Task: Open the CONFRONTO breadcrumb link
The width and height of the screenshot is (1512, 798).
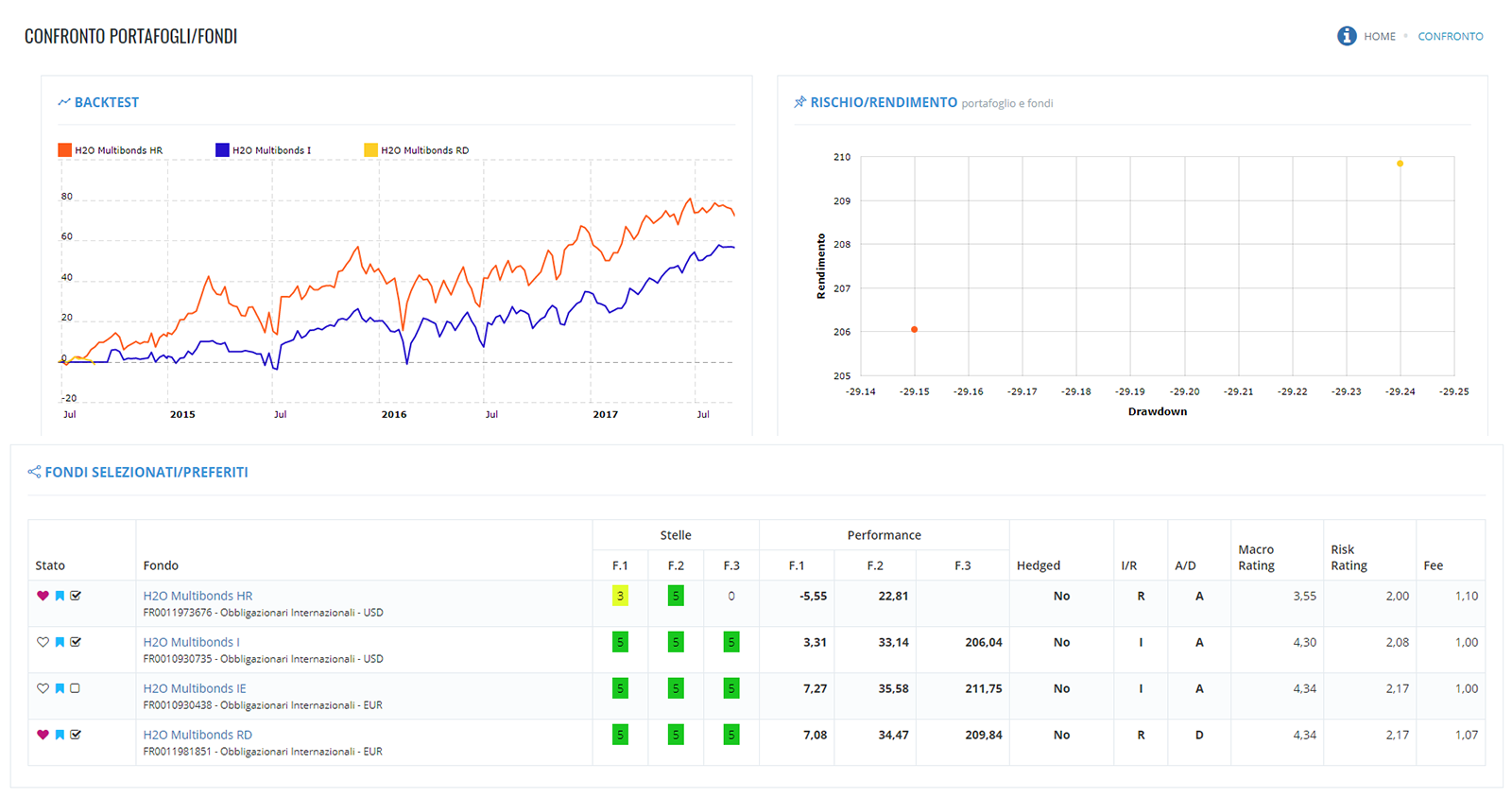Action: 1451,36
